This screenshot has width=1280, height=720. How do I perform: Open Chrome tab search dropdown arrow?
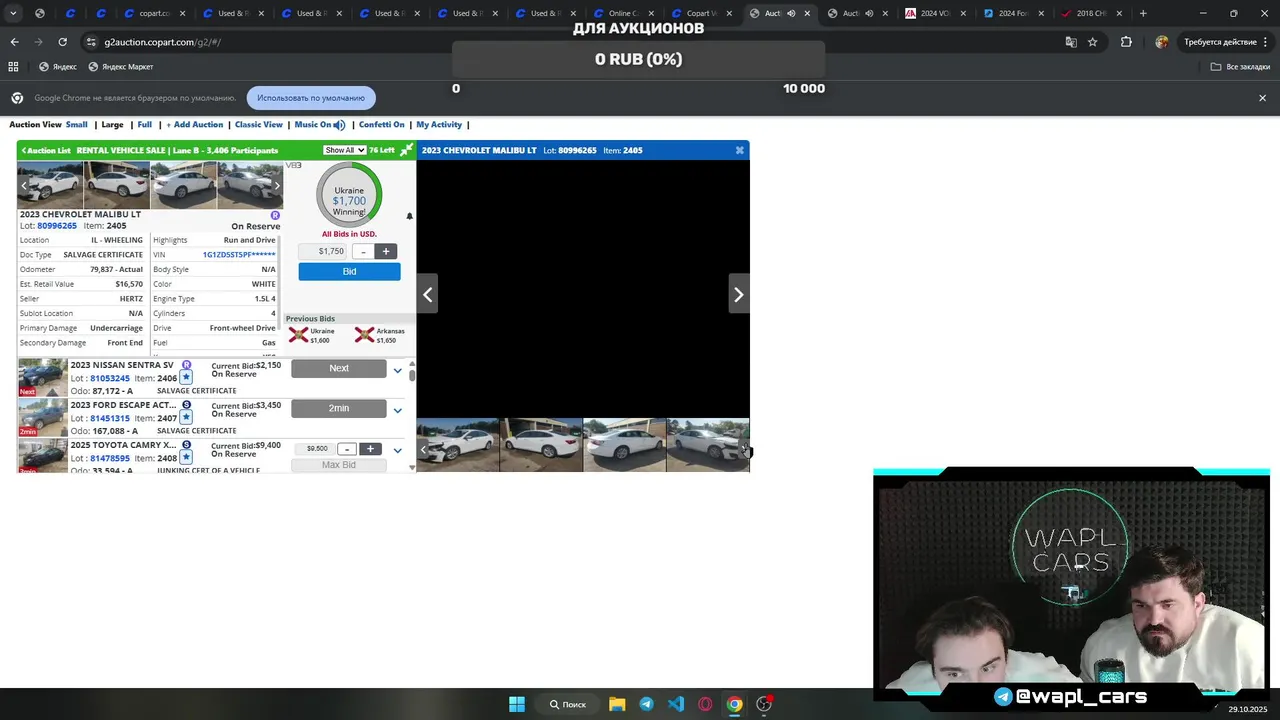point(13,14)
